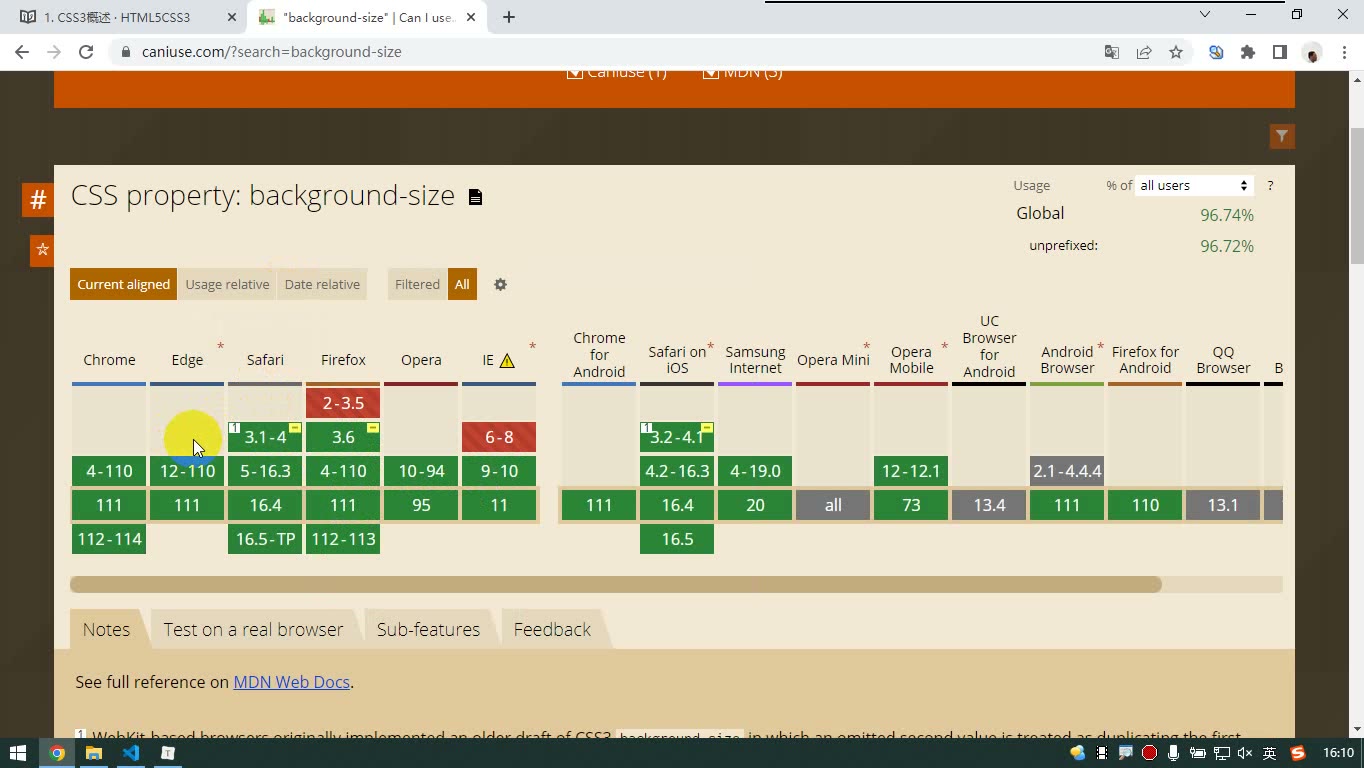1364x768 pixels.
Task: Open Test on a real browser tab
Action: (254, 630)
